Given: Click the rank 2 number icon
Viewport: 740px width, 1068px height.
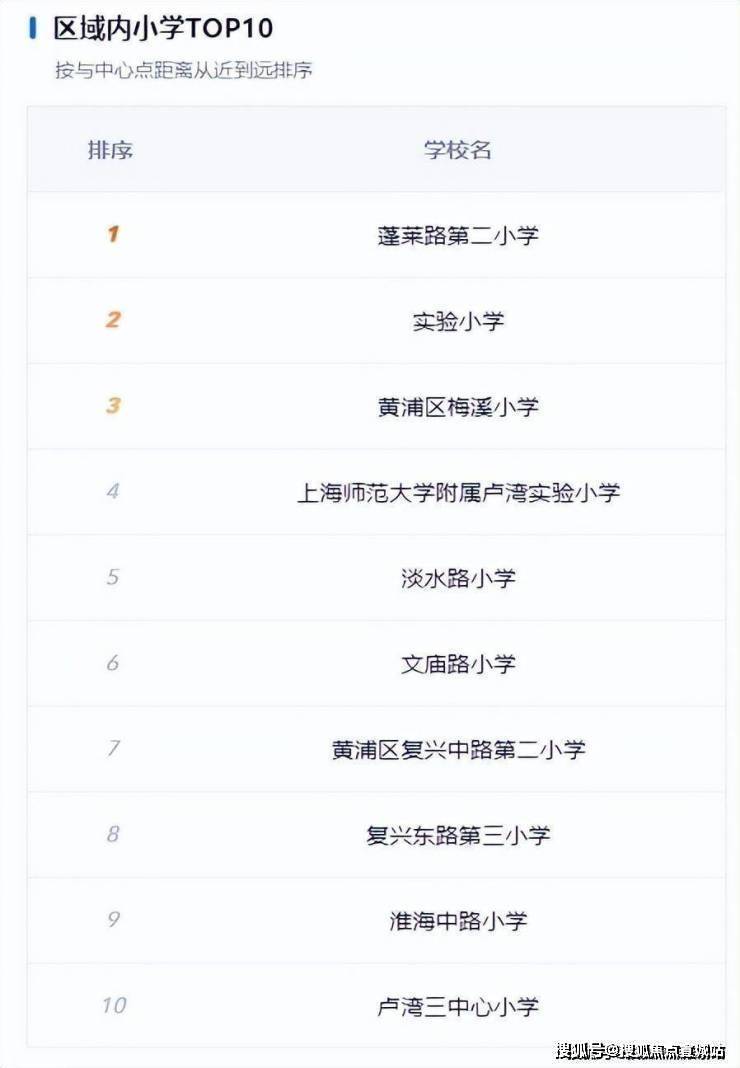Looking at the screenshot, I should point(112,320).
